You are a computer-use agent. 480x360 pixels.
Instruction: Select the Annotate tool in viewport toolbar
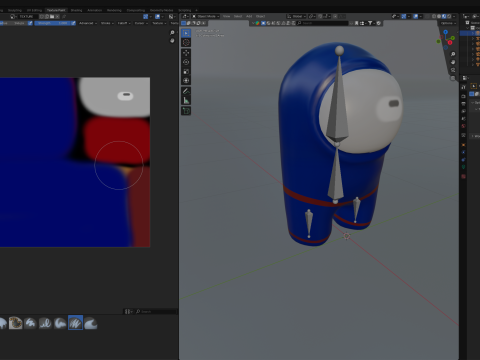(186, 91)
